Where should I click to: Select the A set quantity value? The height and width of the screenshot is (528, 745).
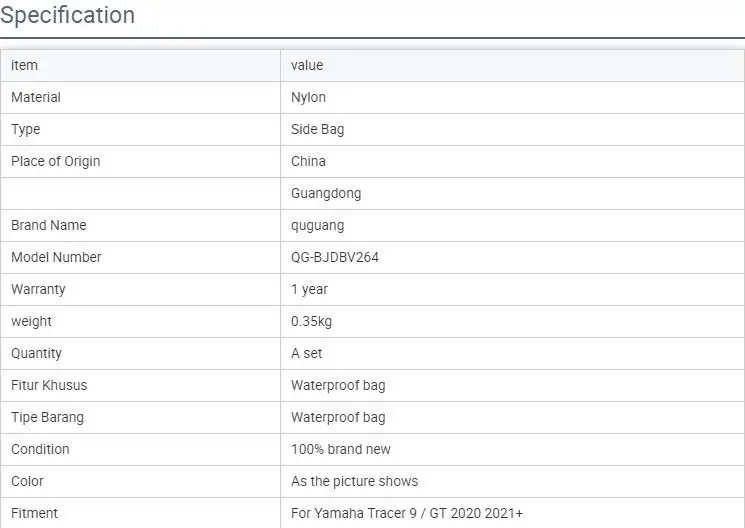point(307,353)
